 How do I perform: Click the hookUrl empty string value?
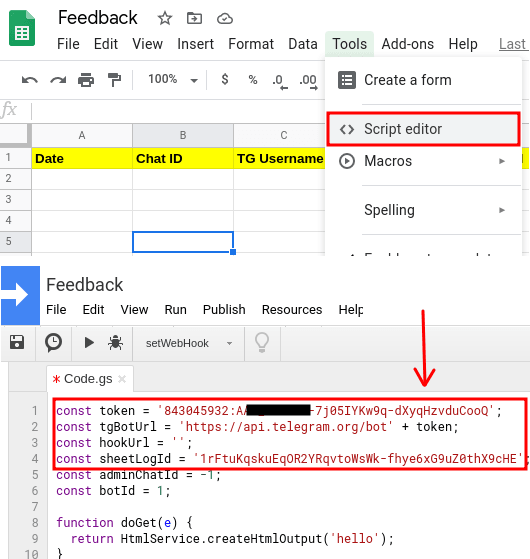[x=178, y=443]
